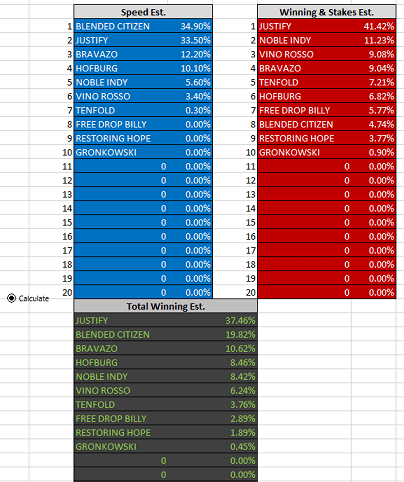Screen dimensions: 404x482
Task: Select RESTORING HOPE in Total Winning table
Action: 121,432
